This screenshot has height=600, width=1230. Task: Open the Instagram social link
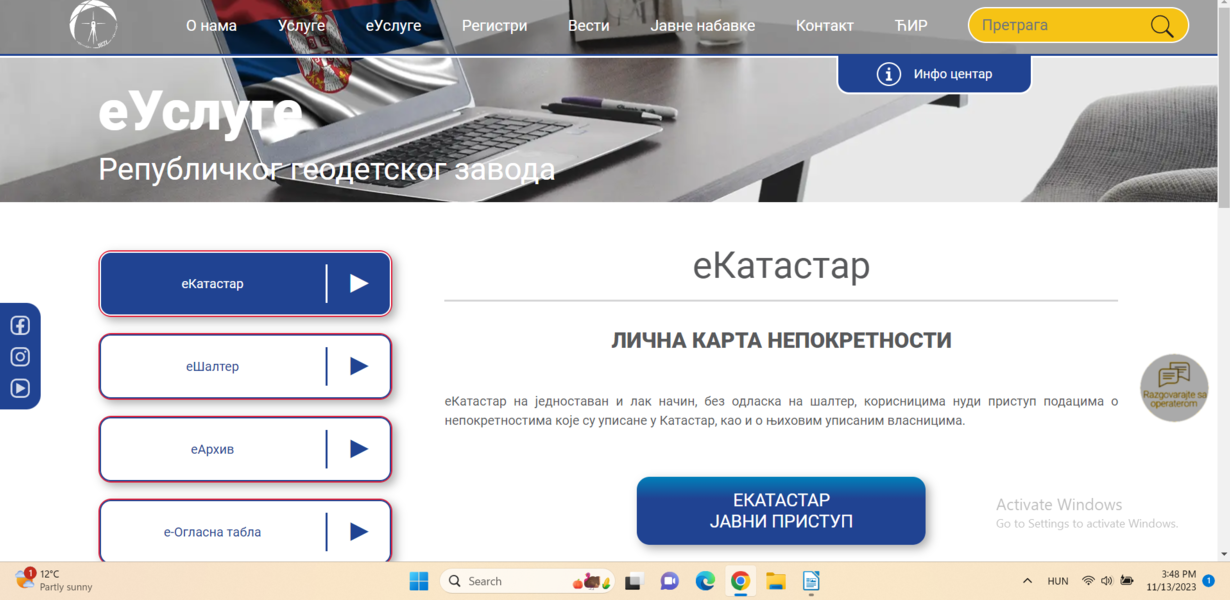click(x=20, y=357)
